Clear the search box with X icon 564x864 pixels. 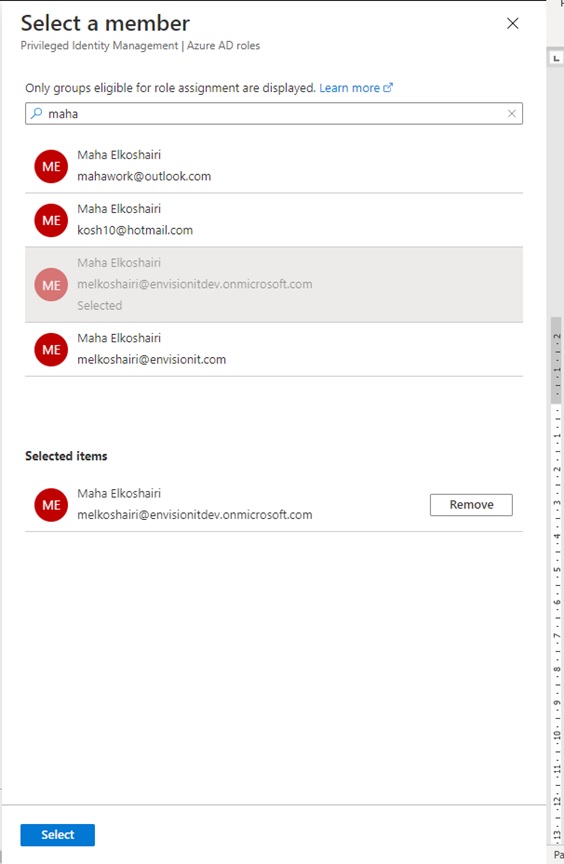(x=511, y=114)
